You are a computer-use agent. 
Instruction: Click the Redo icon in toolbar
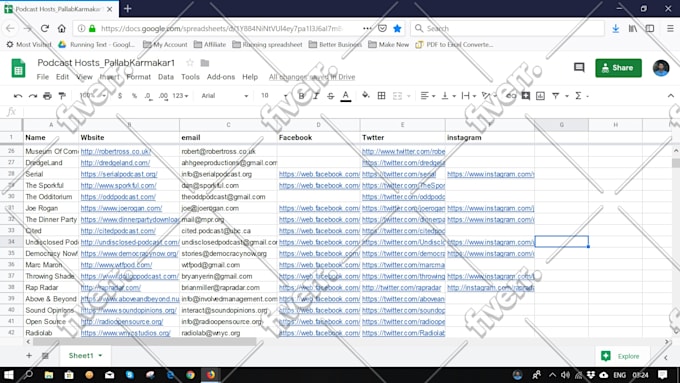pyautogui.click(x=33, y=96)
